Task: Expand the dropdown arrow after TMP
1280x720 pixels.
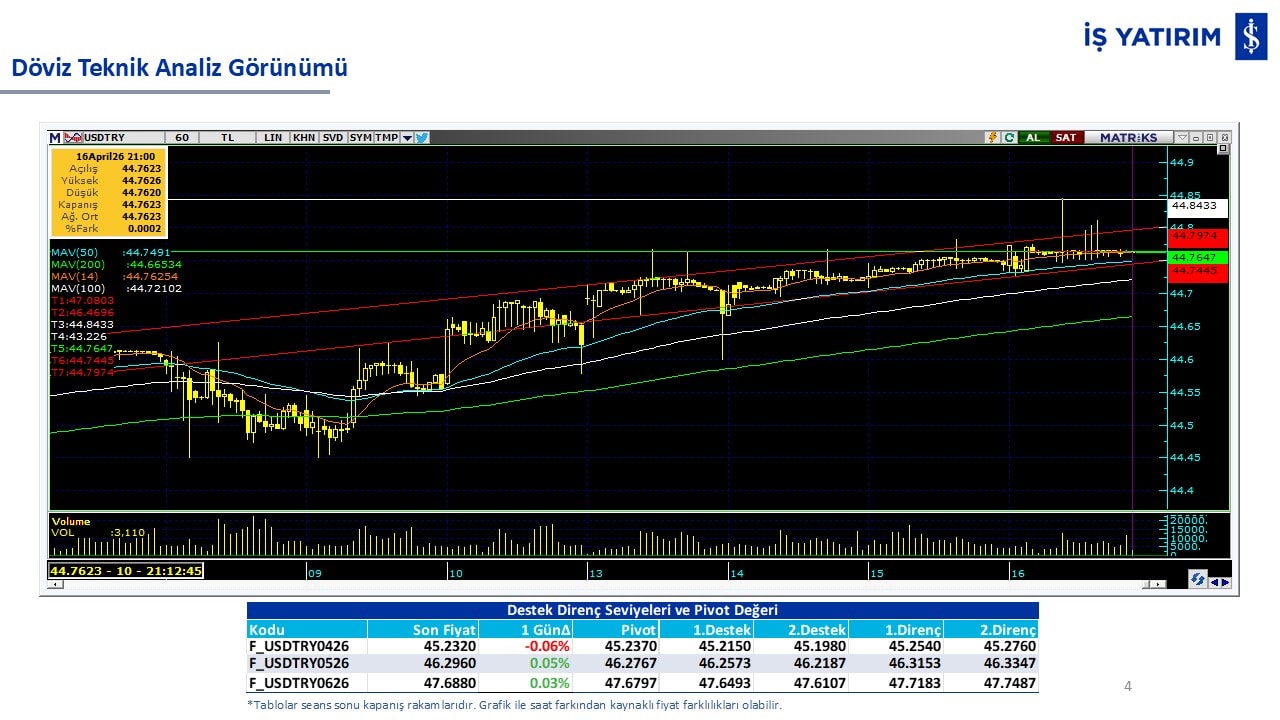Action: pos(407,138)
